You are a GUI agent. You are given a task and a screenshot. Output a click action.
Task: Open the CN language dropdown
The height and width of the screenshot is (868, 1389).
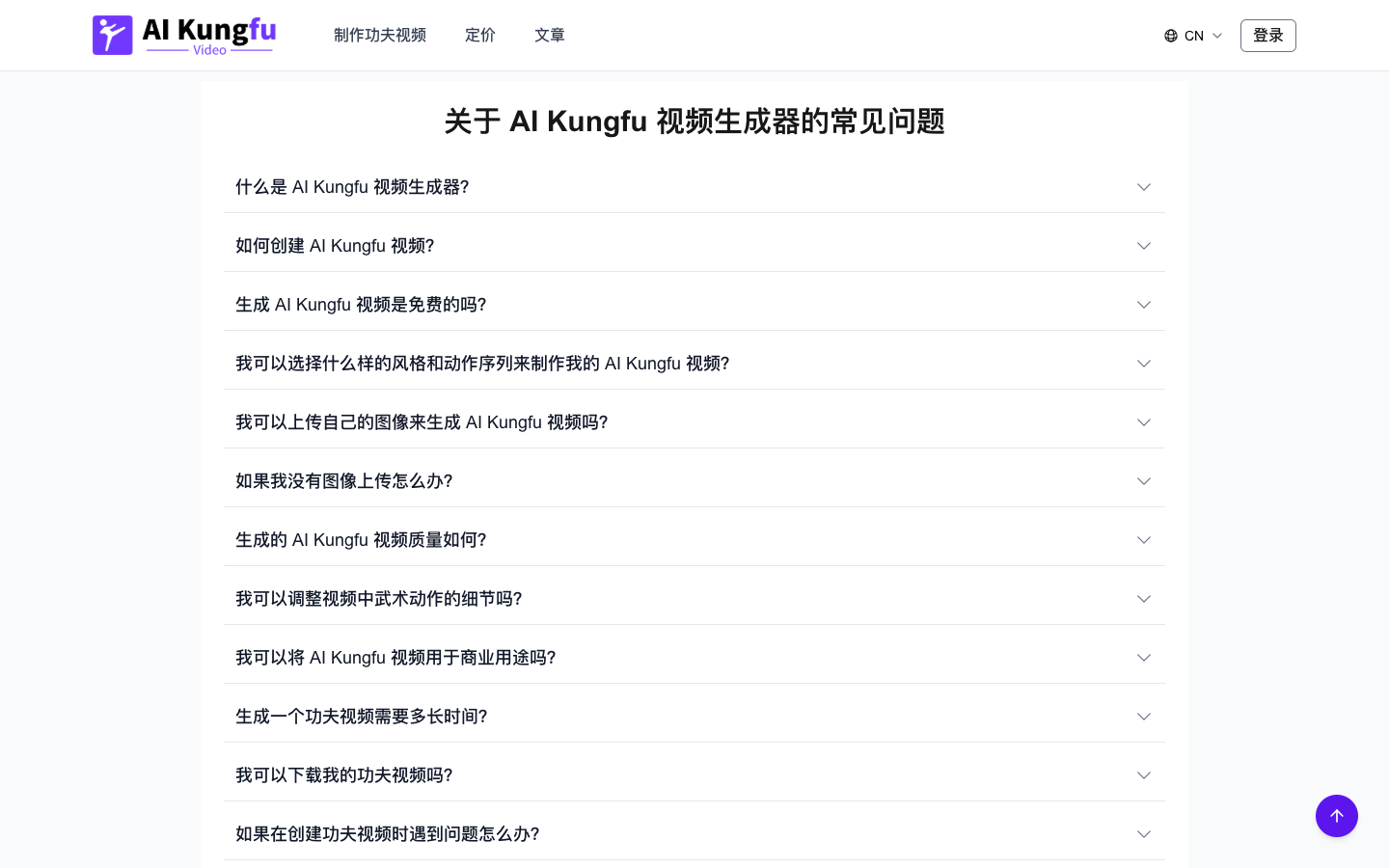[x=1194, y=36]
